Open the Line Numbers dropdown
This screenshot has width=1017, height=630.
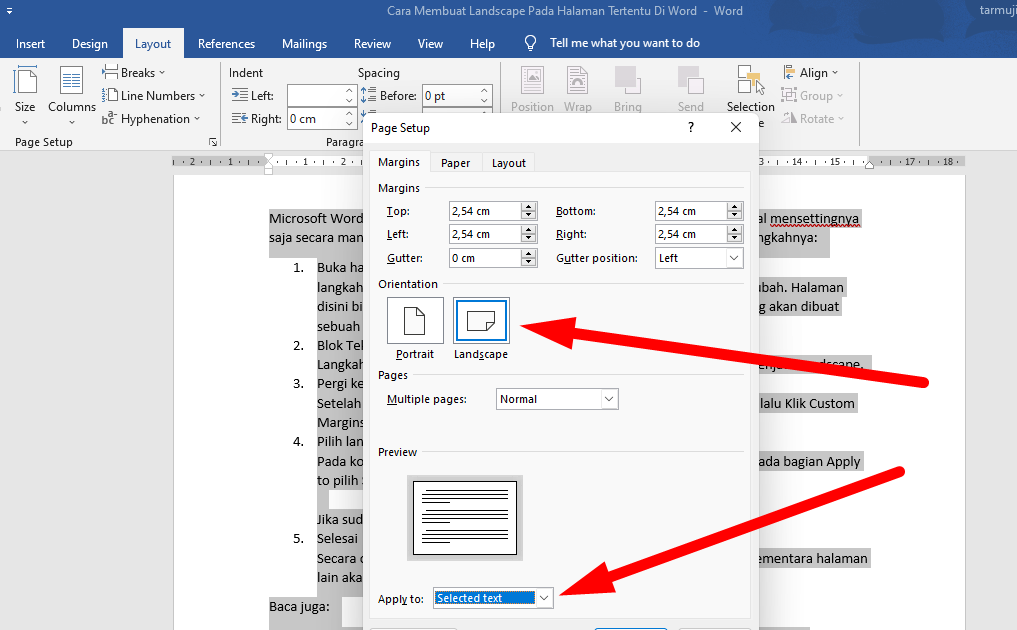(x=154, y=95)
